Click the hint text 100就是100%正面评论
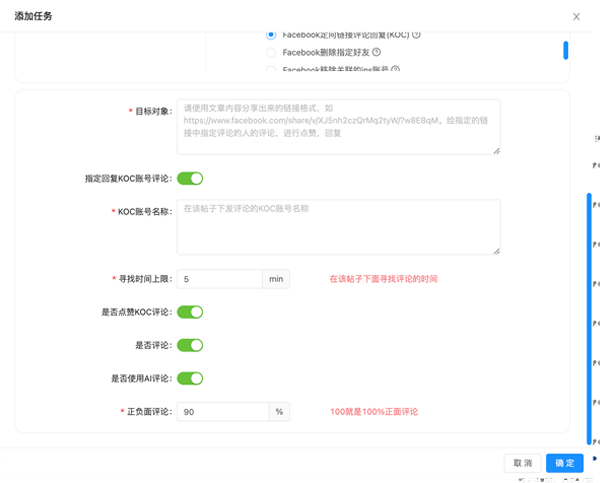This screenshot has width=600, height=483. tap(374, 412)
